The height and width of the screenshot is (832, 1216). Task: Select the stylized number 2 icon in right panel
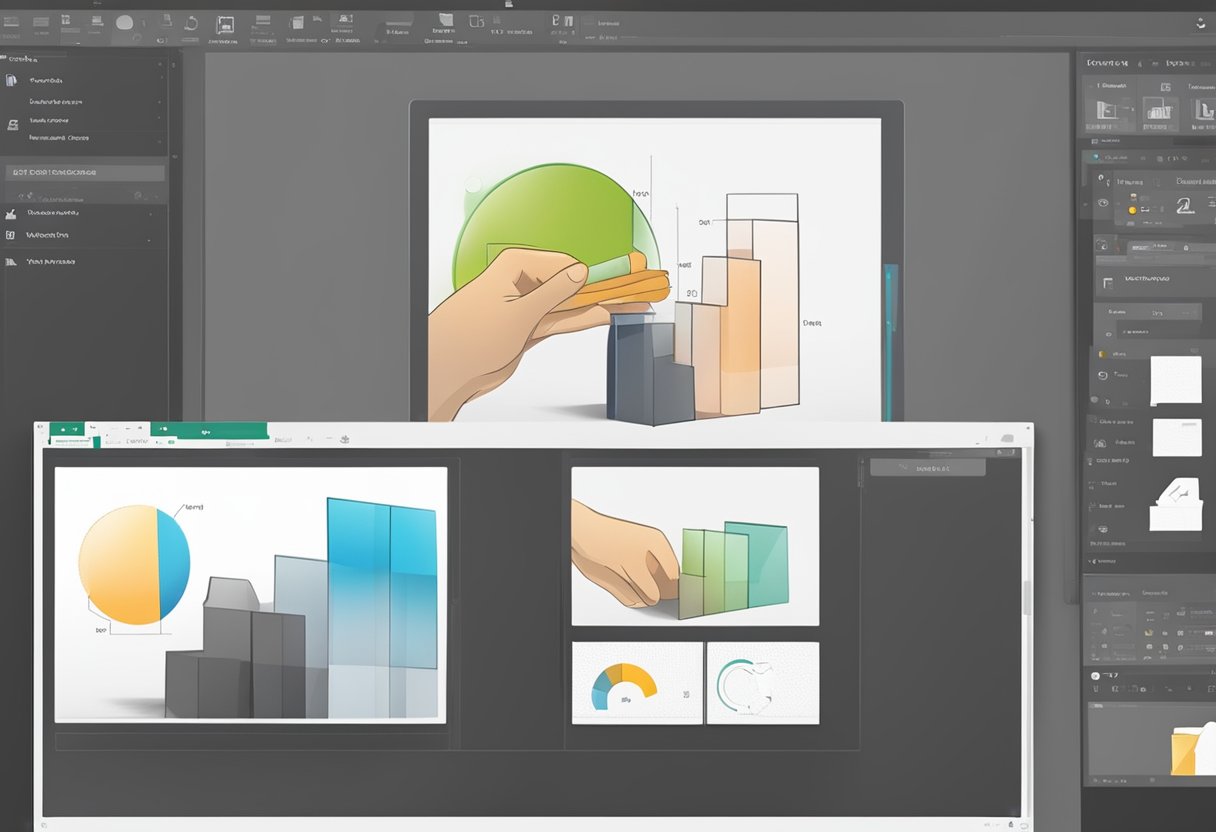click(x=1185, y=205)
